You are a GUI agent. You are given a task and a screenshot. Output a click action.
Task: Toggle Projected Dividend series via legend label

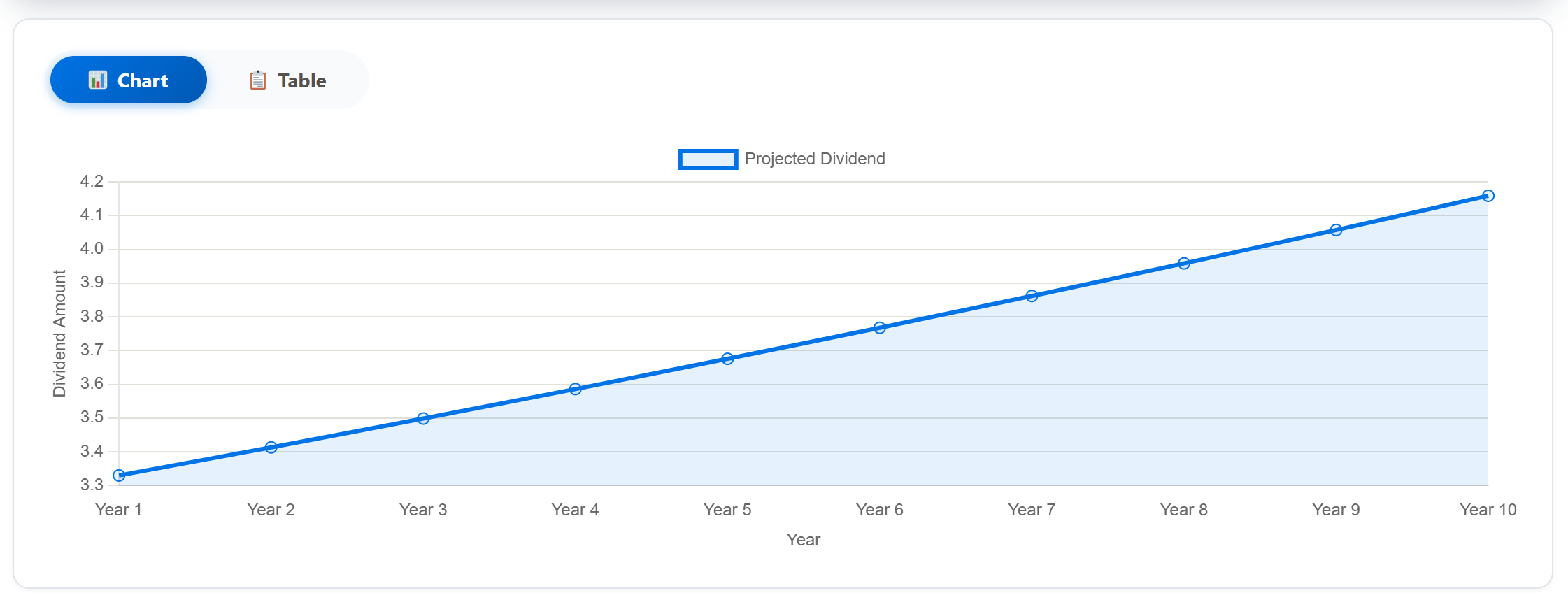[x=815, y=159]
